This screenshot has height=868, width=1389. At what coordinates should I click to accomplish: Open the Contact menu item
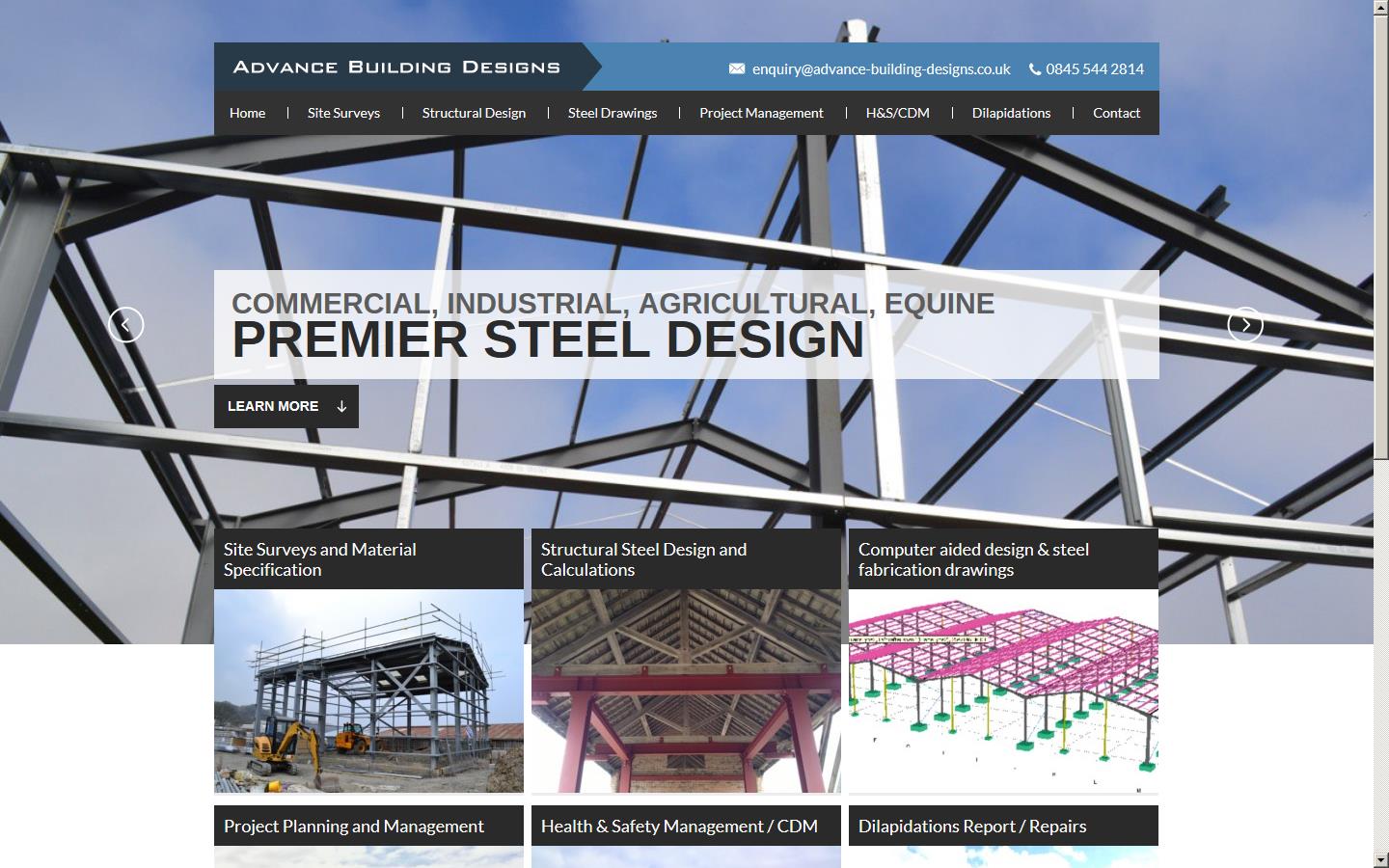pyautogui.click(x=1116, y=113)
